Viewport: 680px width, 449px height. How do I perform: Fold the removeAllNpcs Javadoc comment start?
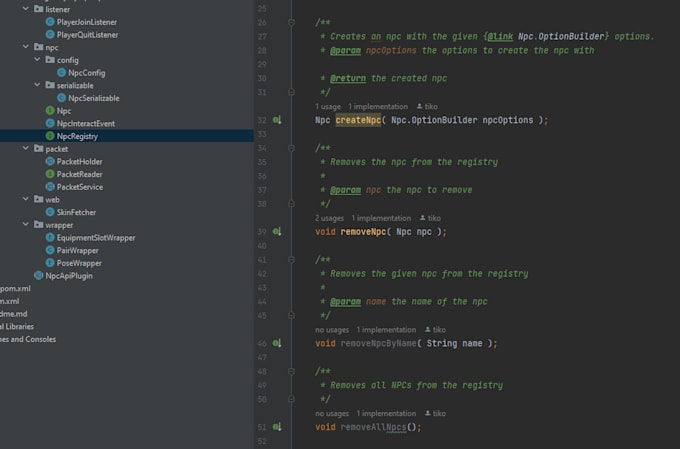pos(291,371)
